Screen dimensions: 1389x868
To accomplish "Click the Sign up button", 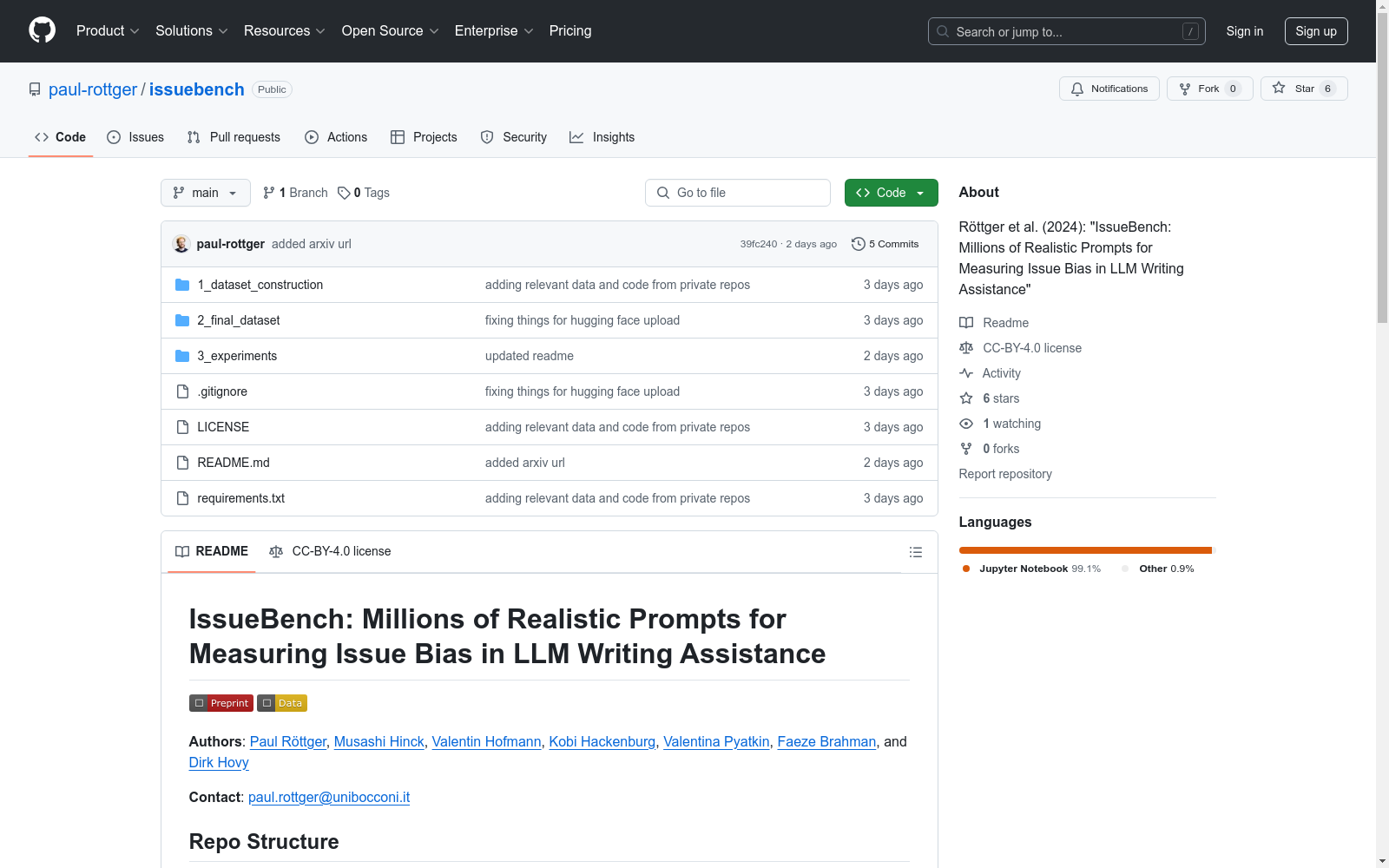I will tap(1316, 31).
